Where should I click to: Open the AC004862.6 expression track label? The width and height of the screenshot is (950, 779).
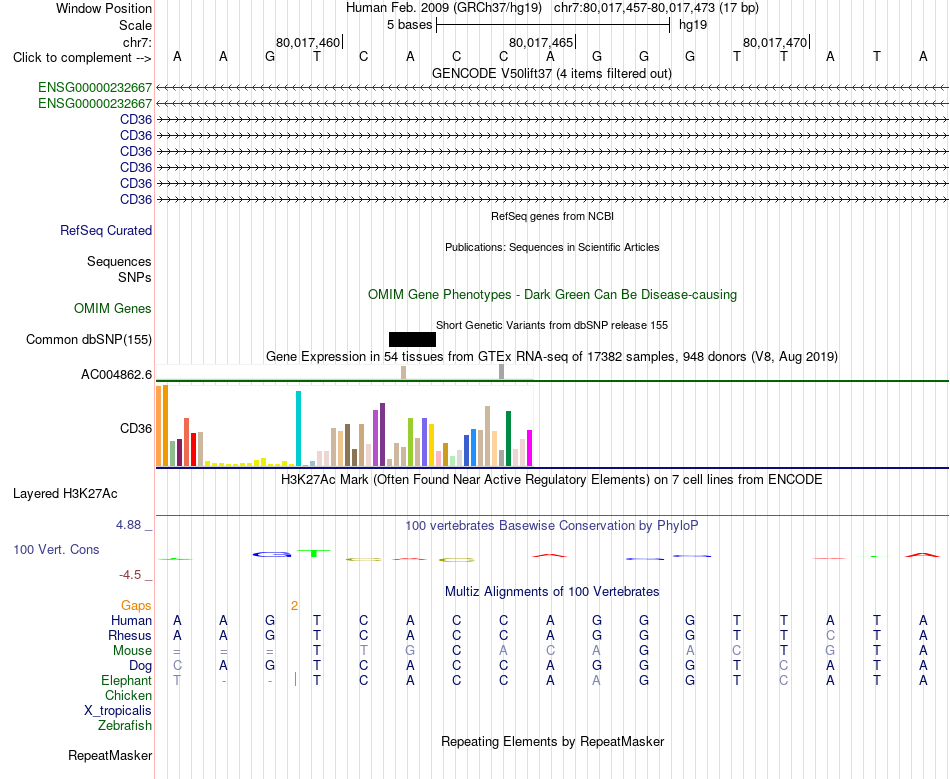(116, 374)
